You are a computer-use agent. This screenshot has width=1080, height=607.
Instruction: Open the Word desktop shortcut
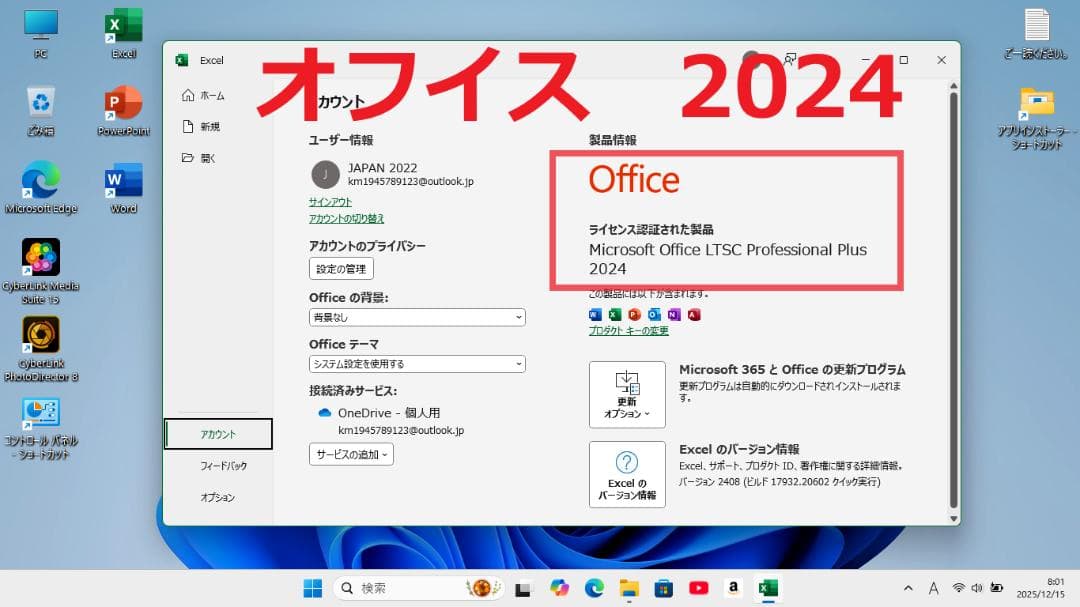click(x=123, y=187)
